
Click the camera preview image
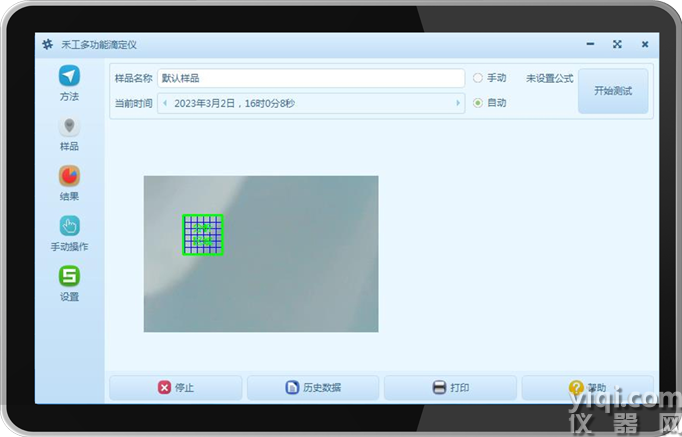(261, 254)
